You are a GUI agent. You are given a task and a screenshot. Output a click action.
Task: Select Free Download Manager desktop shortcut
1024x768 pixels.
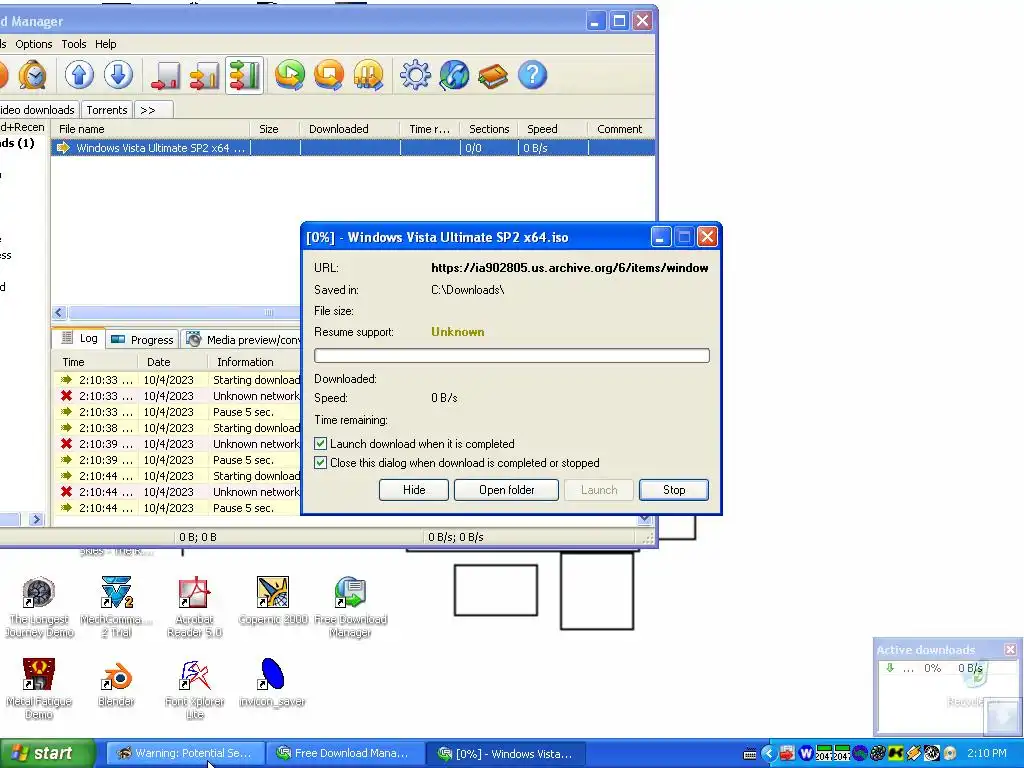351,607
